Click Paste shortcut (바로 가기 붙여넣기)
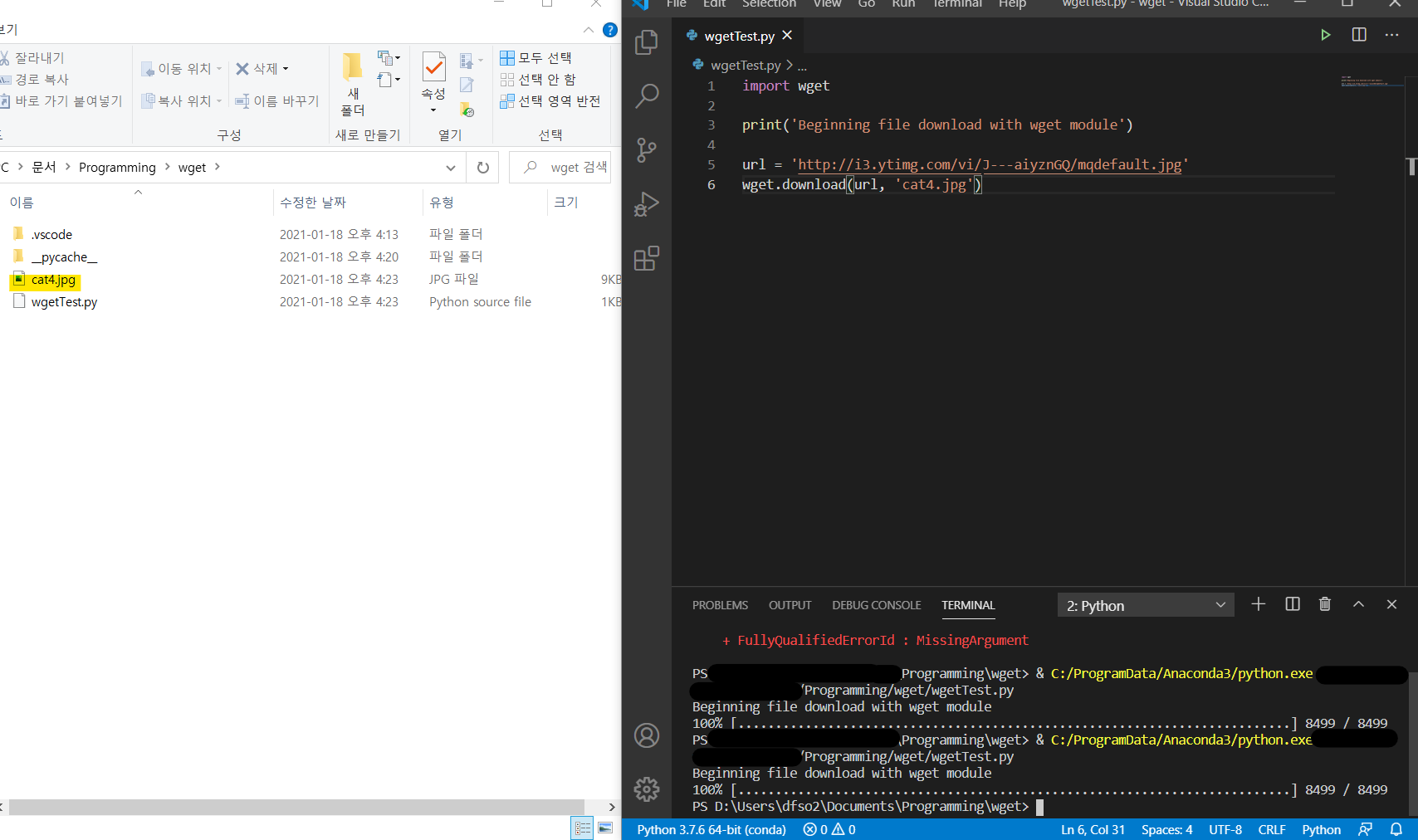Viewport: 1418px width, 840px height. (x=61, y=100)
